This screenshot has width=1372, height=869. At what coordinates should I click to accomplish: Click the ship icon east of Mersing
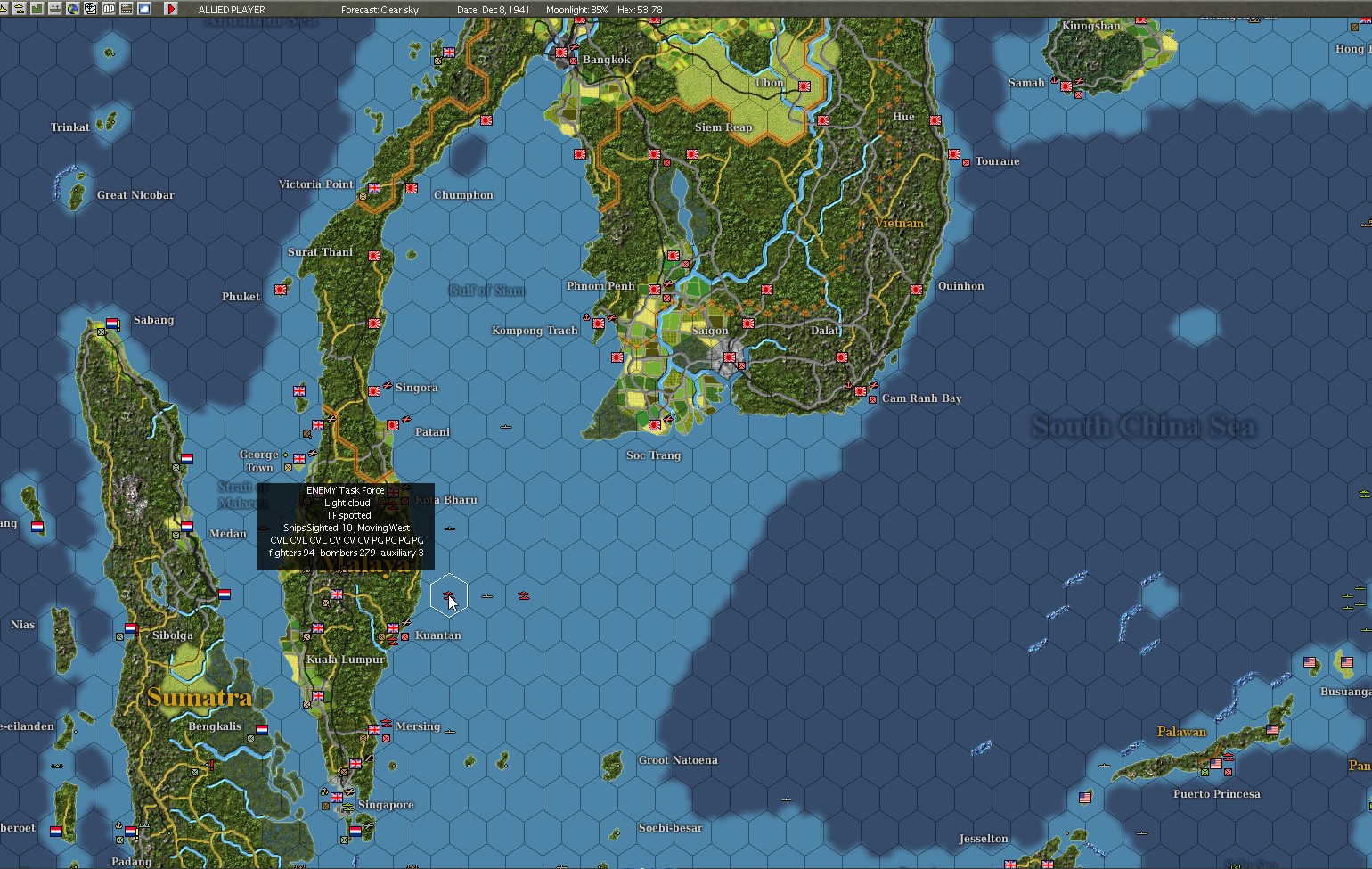point(449,731)
